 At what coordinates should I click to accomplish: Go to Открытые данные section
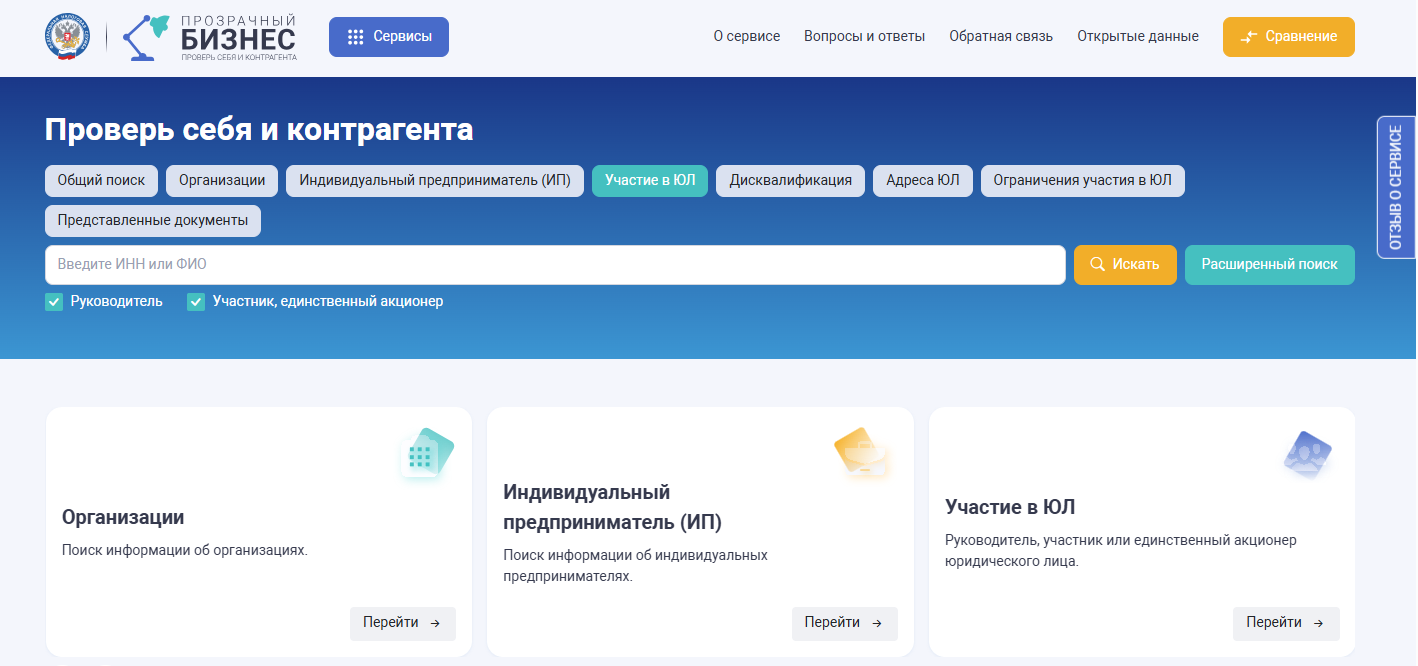click(1137, 37)
